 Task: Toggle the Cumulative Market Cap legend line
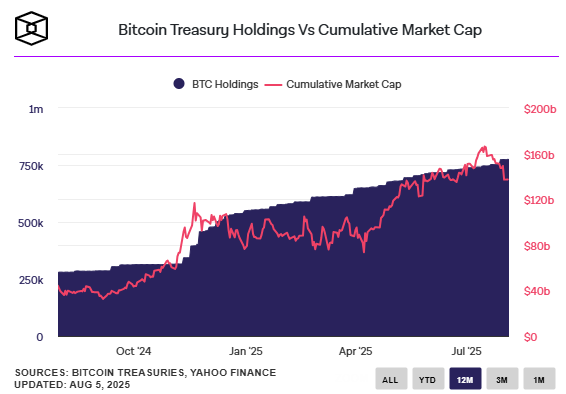point(273,85)
